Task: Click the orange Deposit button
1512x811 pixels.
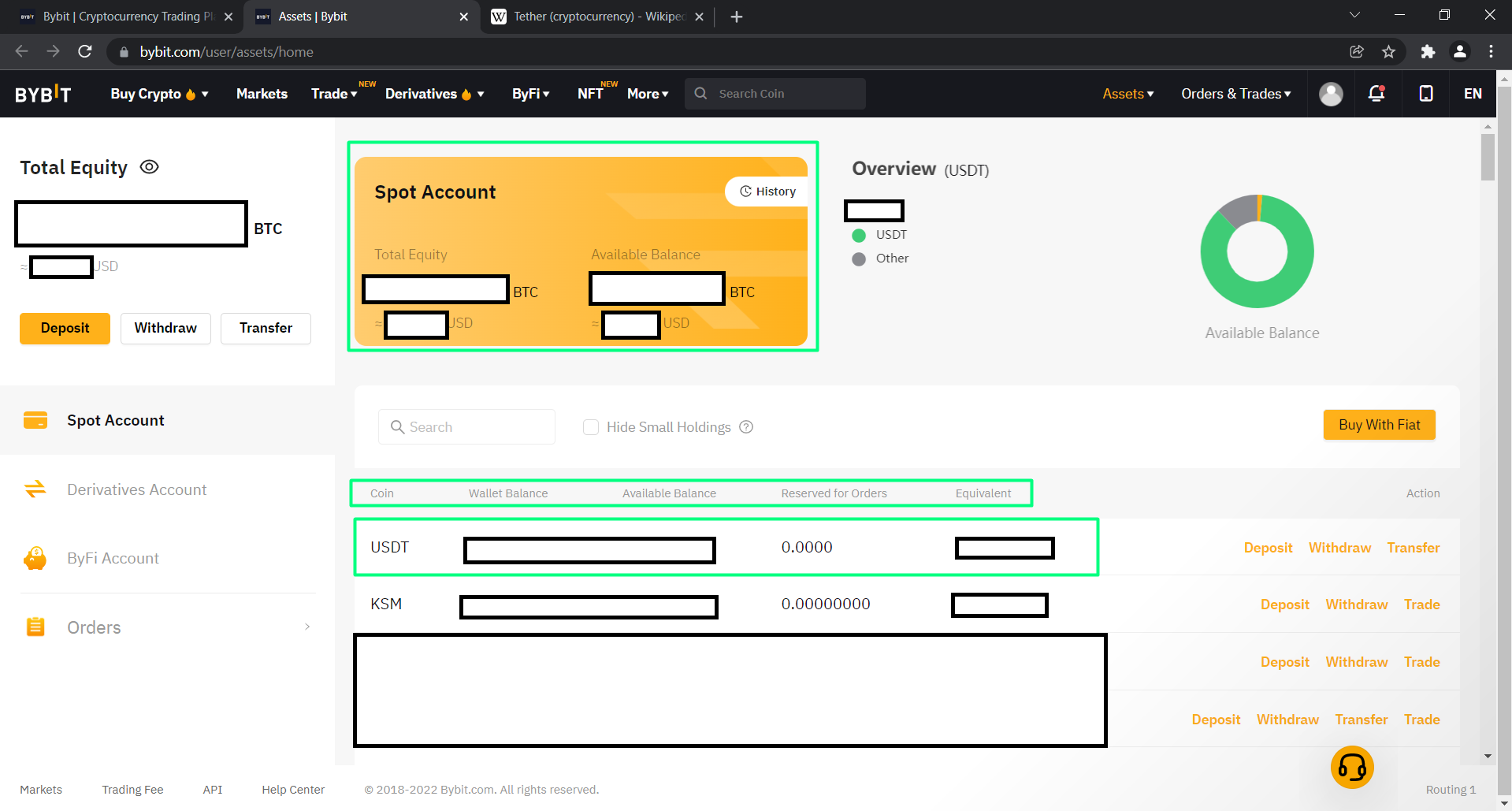Action: (x=65, y=328)
